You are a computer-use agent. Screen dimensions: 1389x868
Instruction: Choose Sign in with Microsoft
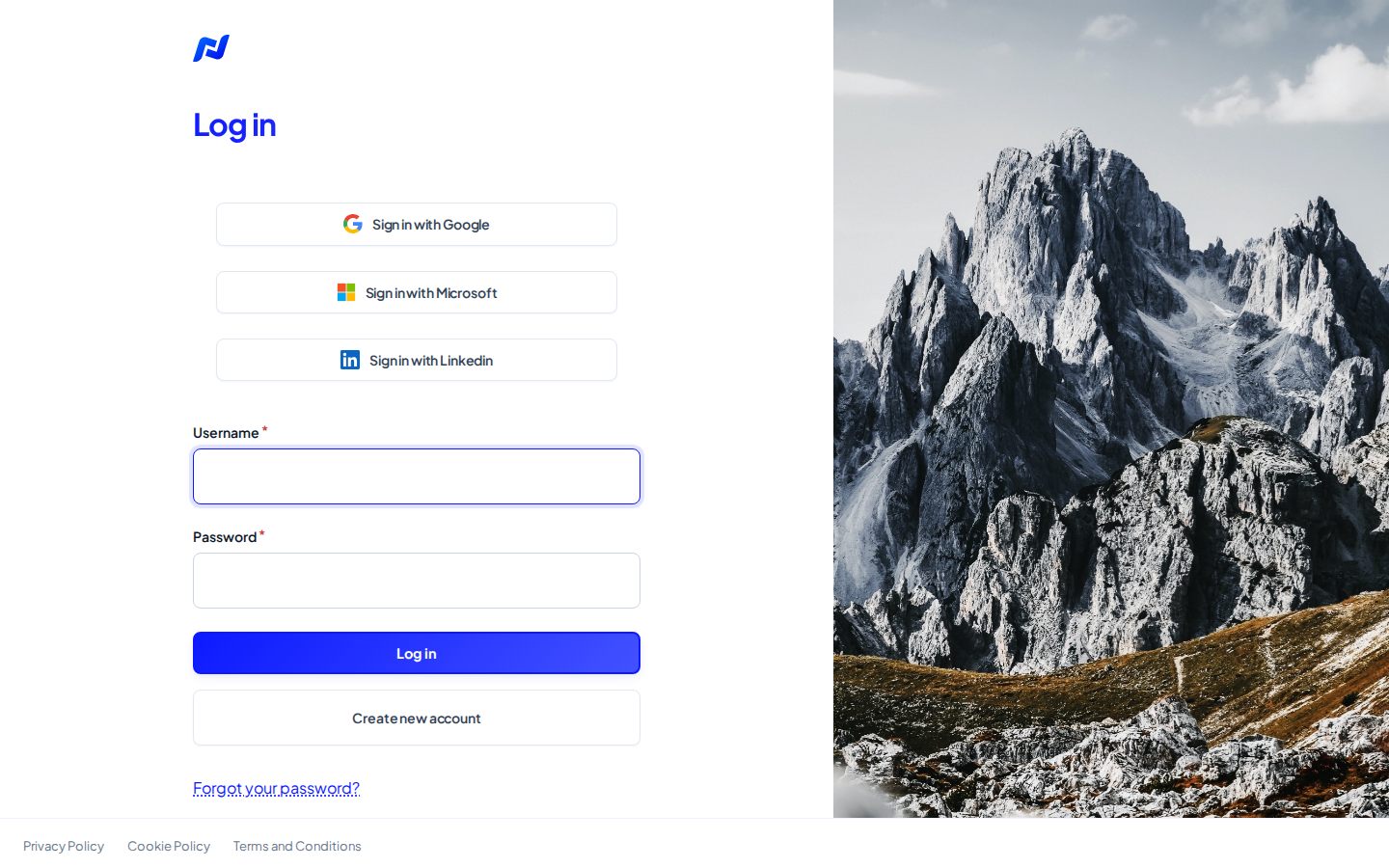[x=417, y=292]
